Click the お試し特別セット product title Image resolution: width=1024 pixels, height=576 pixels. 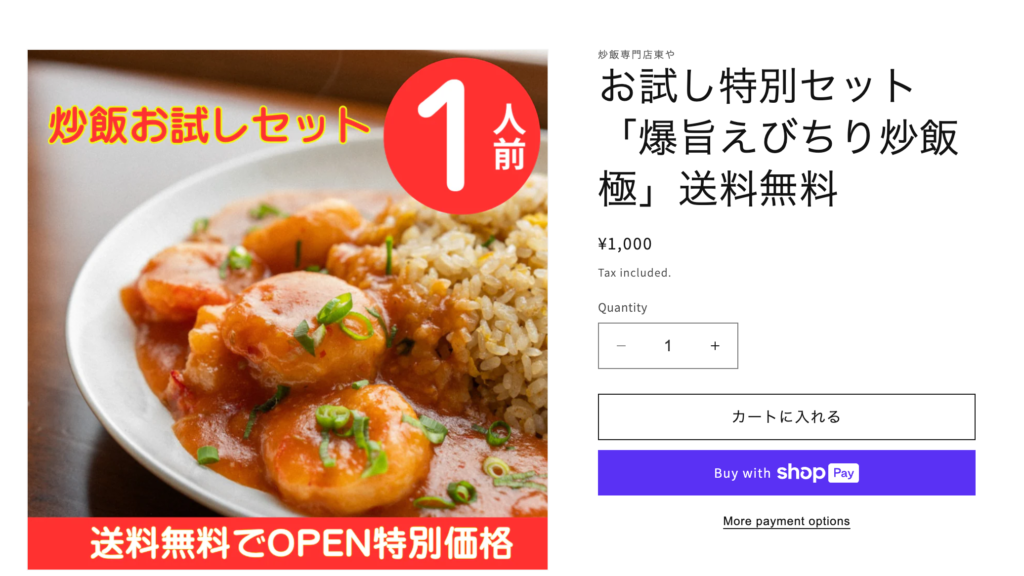click(x=778, y=137)
